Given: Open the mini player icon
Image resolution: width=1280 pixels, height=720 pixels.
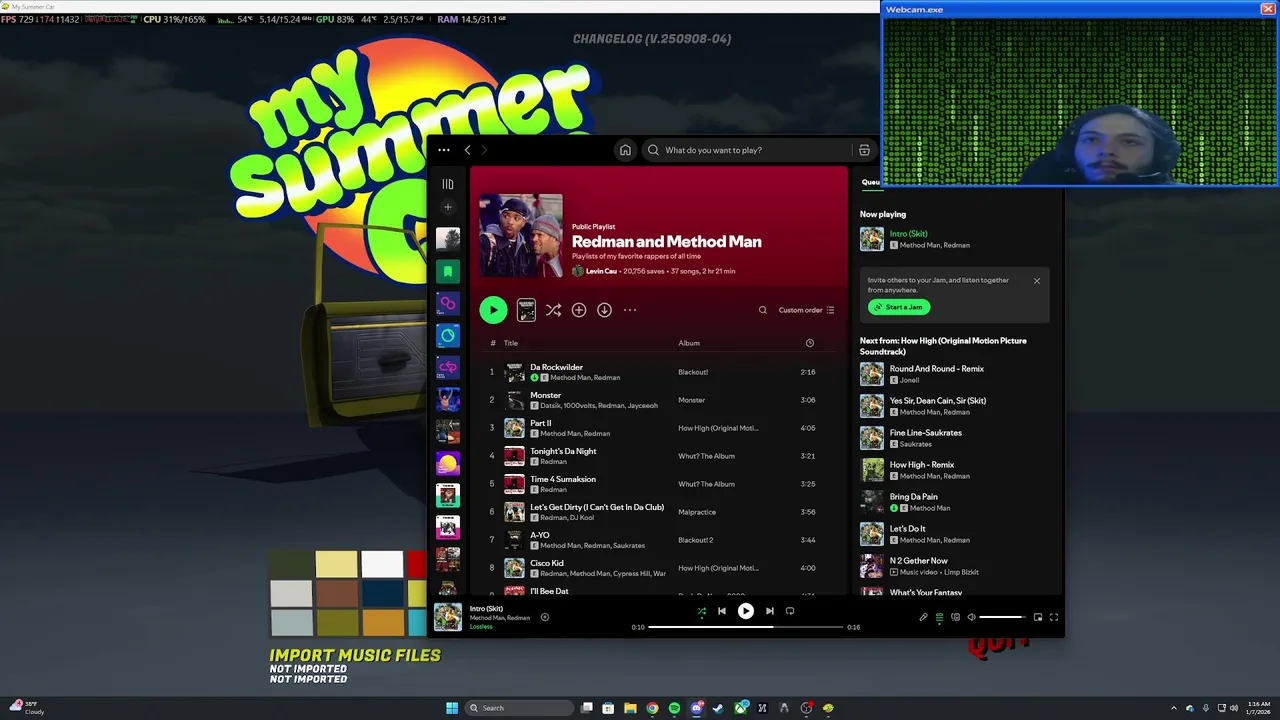Looking at the screenshot, I should point(1037,617).
